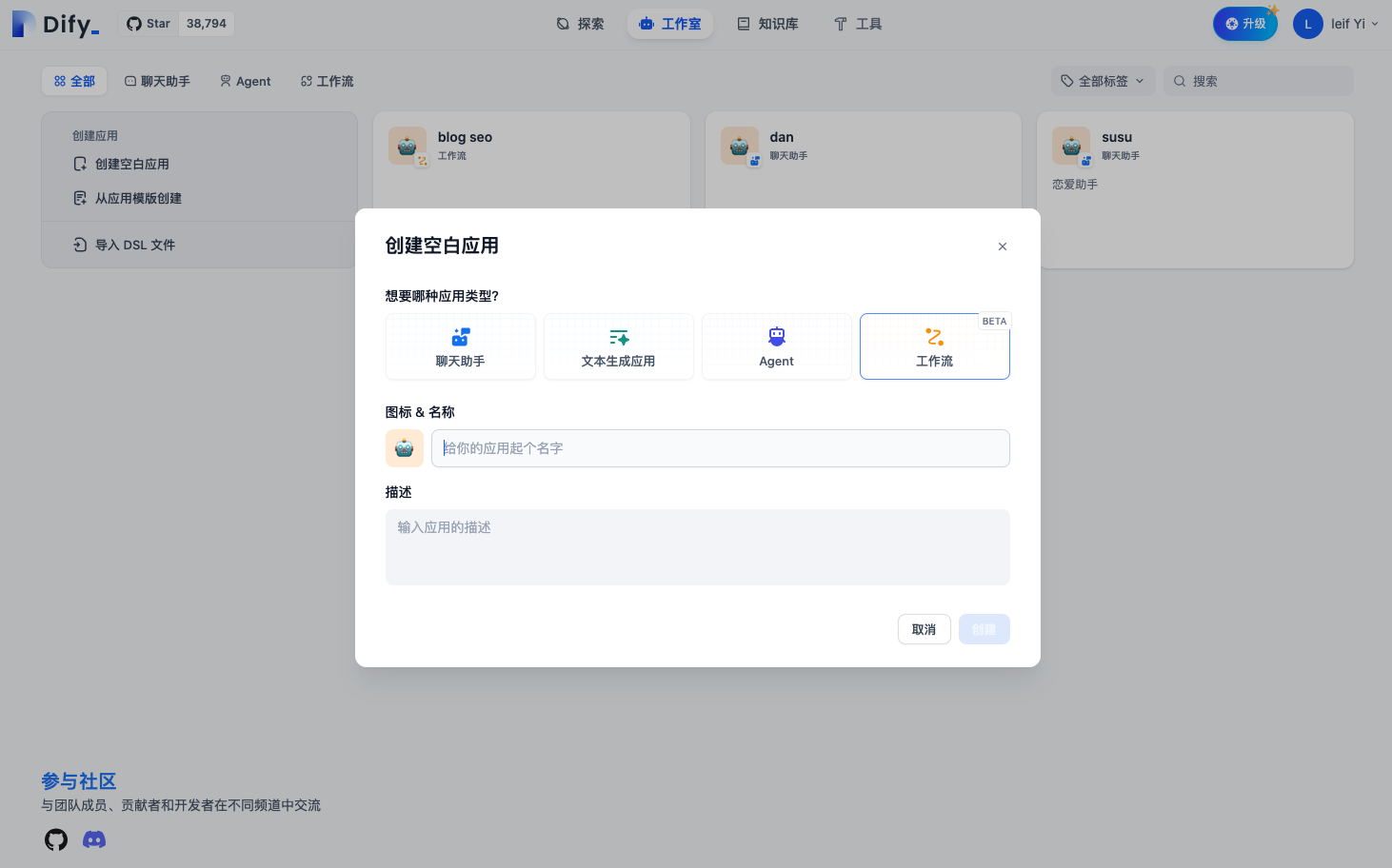1392x868 pixels.
Task: Choose the 文本生成应用 app type
Action: [619, 346]
